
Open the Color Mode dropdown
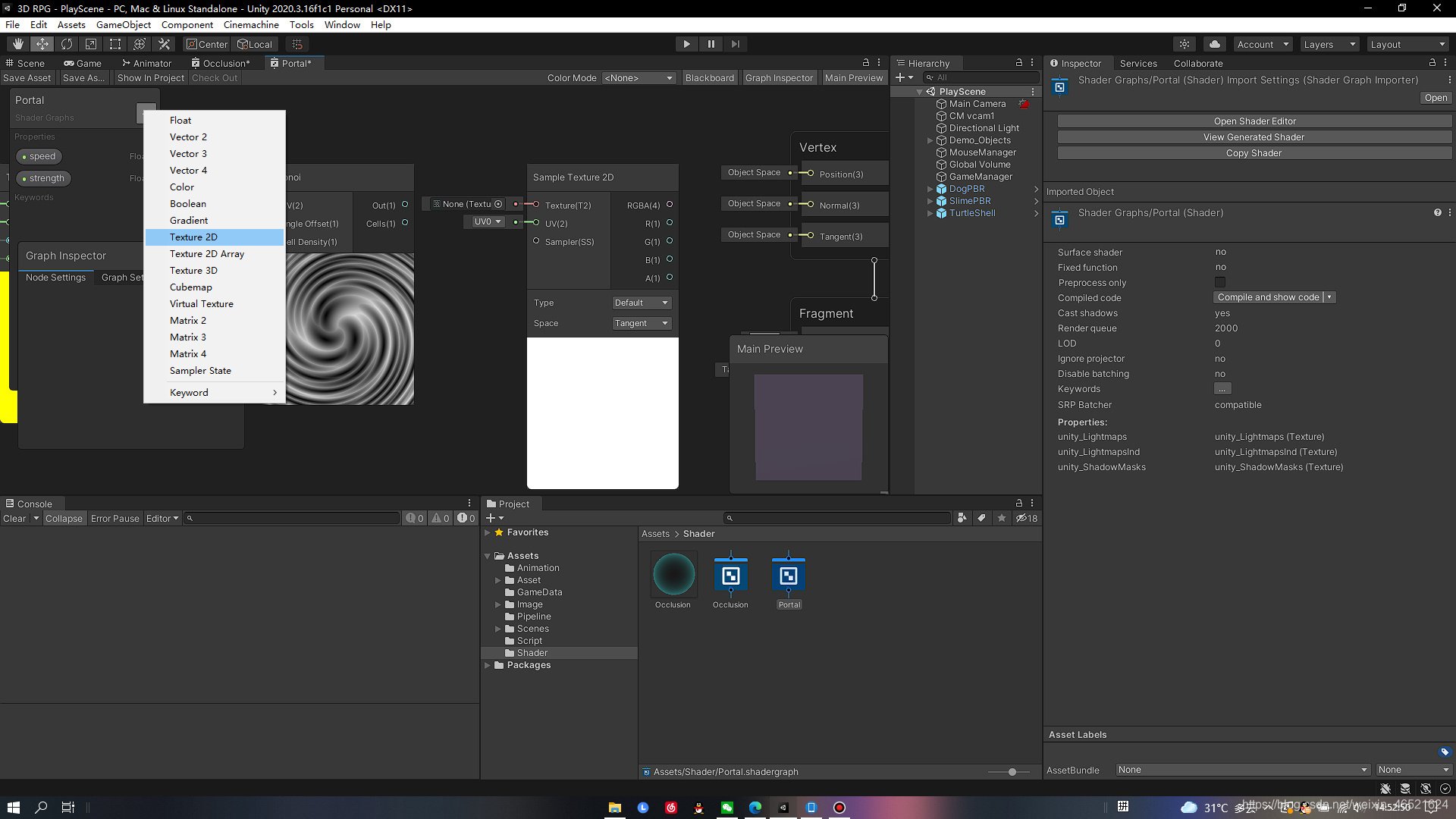coord(639,78)
